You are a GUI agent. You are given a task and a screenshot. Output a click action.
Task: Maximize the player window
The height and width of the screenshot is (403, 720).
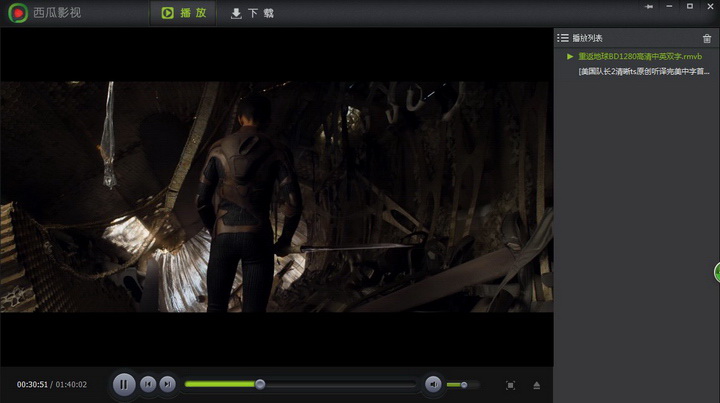tap(688, 6)
